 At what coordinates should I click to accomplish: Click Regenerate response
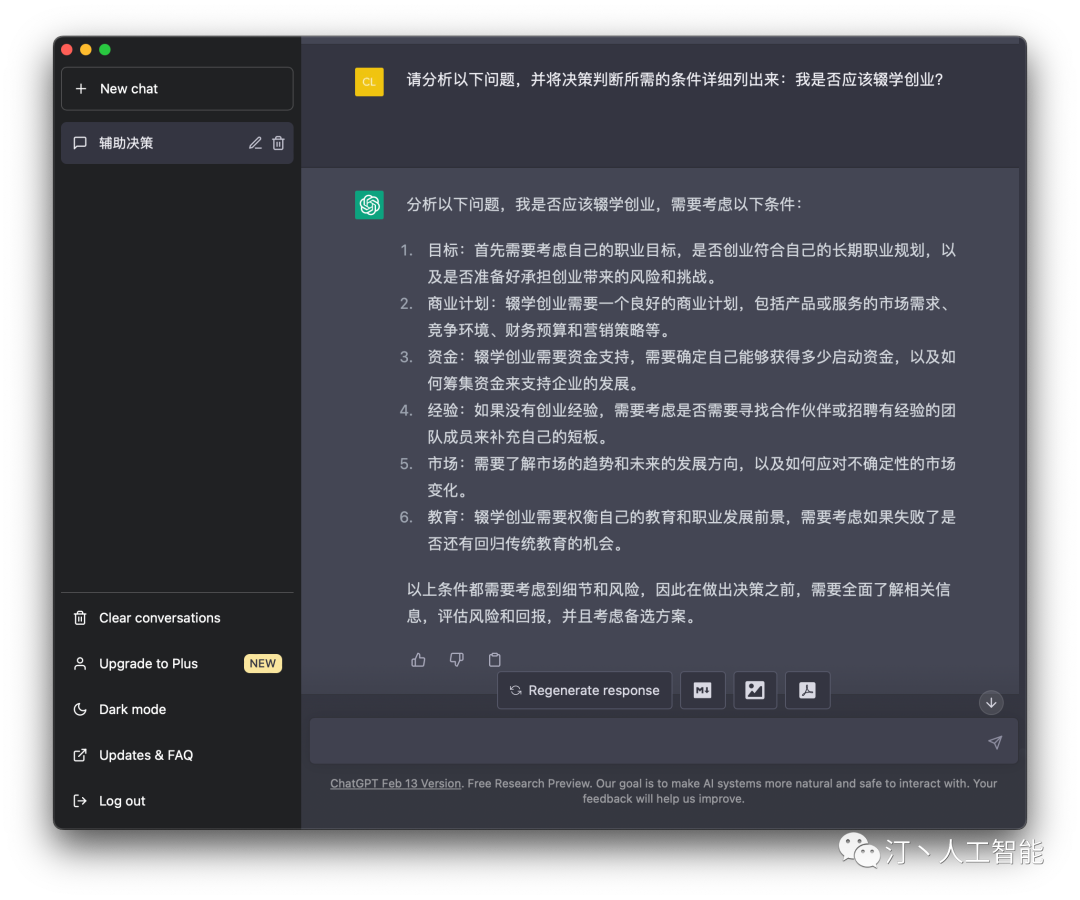pos(584,690)
